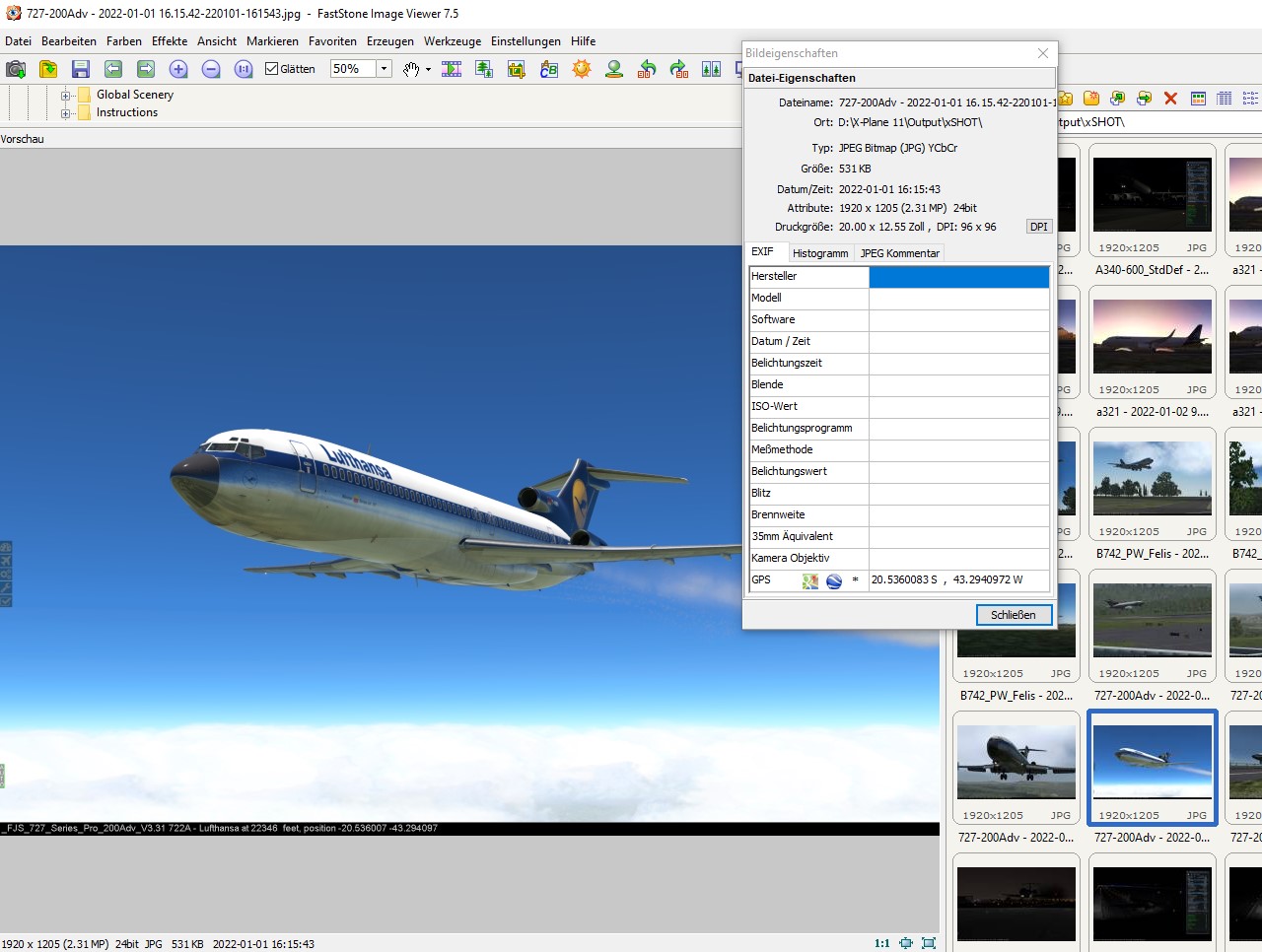Click the red X delete icon
The image size is (1262, 952).
[1170, 99]
